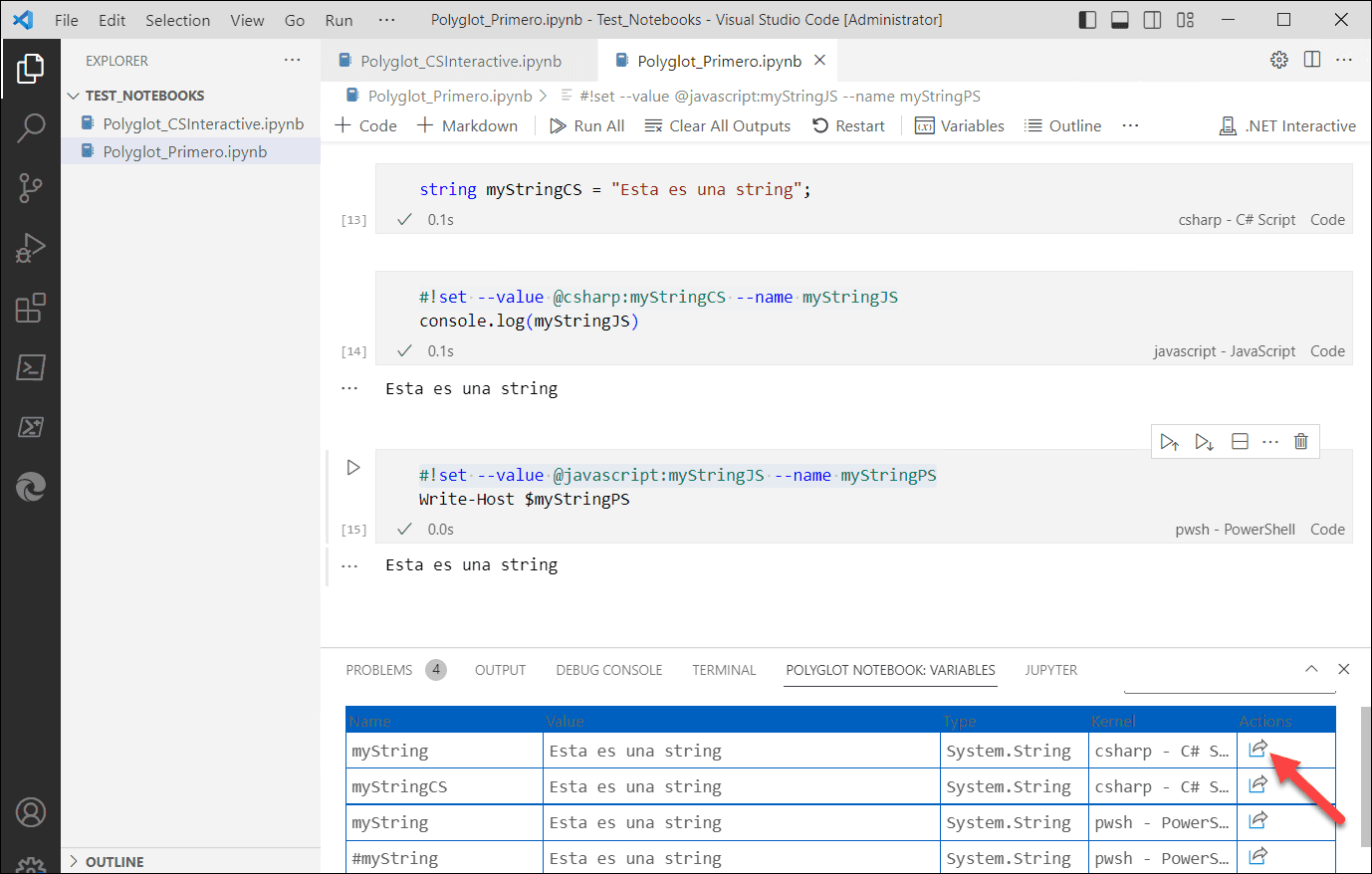This screenshot has width=1372, height=874.
Task: Click Clear All Outputs button
Action: 717,125
